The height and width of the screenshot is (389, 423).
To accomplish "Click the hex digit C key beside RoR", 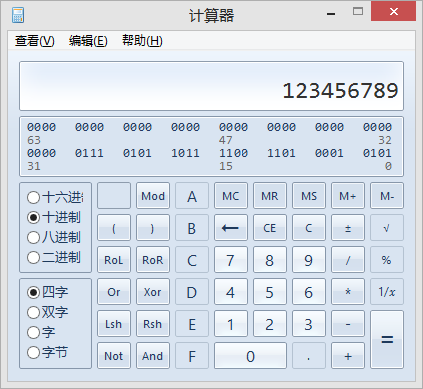I will coord(192,260).
